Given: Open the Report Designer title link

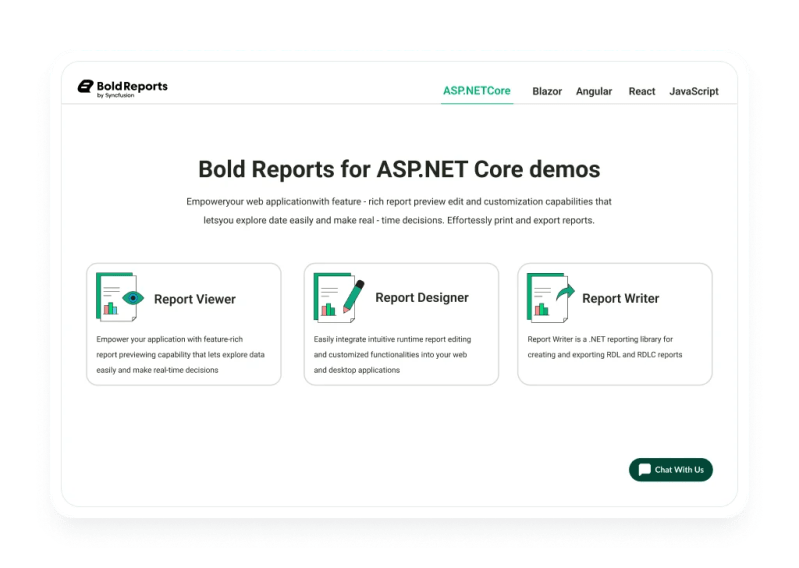Looking at the screenshot, I should tap(422, 297).
